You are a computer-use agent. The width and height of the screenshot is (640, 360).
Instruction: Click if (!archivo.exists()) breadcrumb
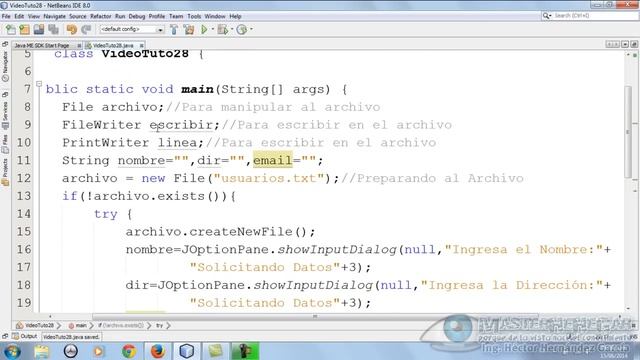tap(121, 325)
